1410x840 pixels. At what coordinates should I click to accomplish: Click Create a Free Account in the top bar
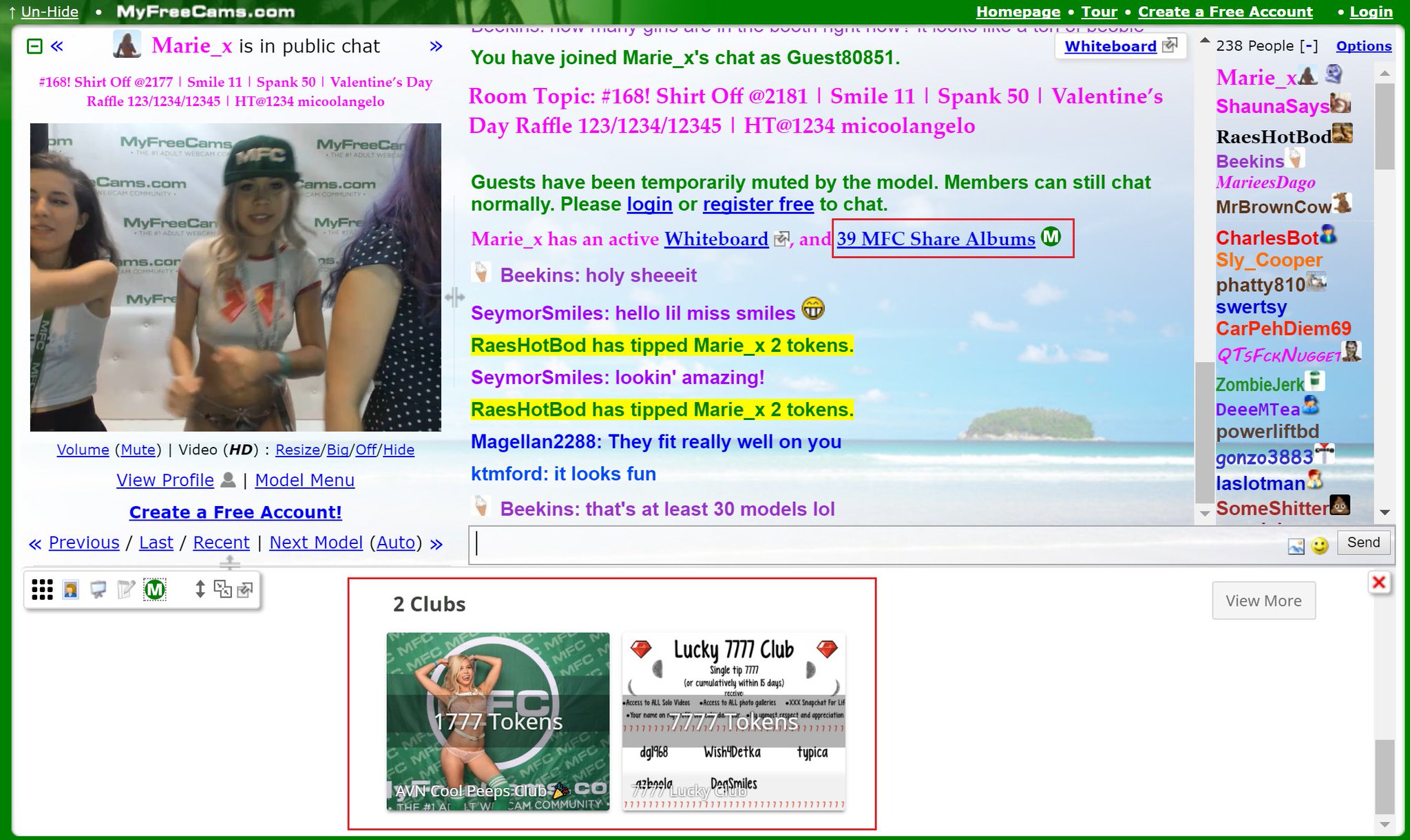point(1225,12)
